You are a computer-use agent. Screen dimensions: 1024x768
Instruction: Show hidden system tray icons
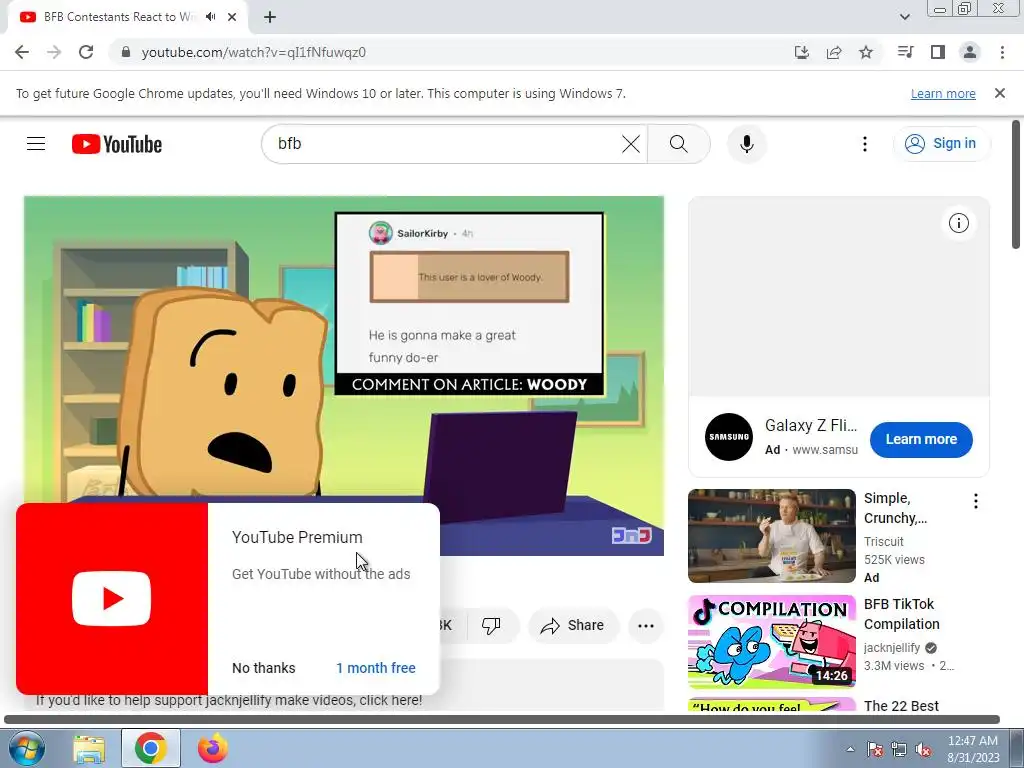[x=850, y=749]
